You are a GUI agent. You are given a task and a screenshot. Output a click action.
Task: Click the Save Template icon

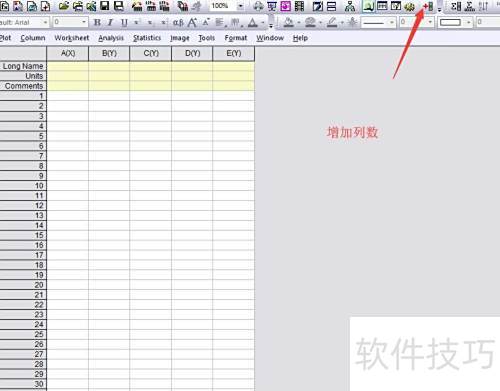tap(118, 6)
